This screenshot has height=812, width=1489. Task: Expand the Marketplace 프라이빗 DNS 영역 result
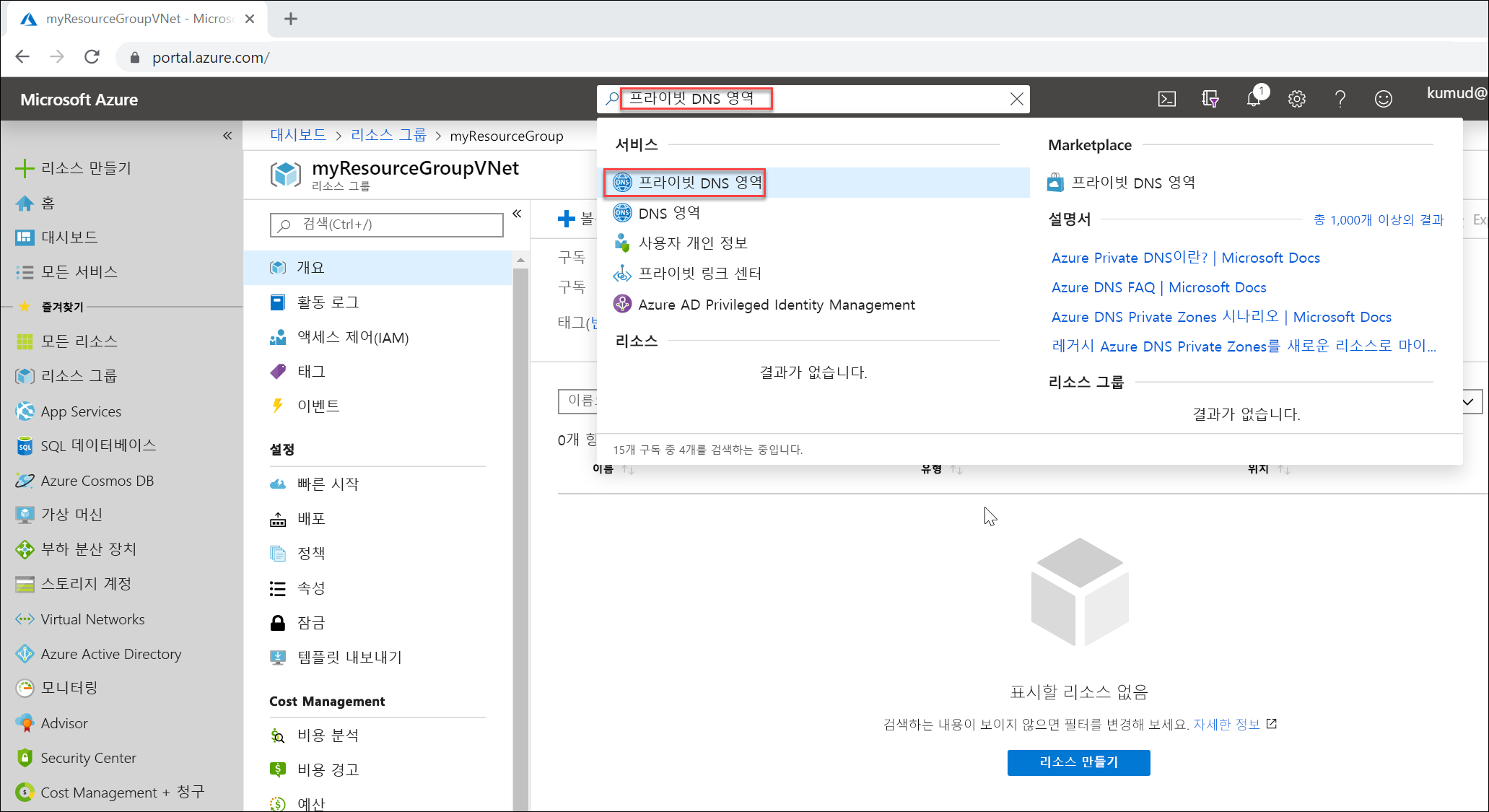[1134, 181]
